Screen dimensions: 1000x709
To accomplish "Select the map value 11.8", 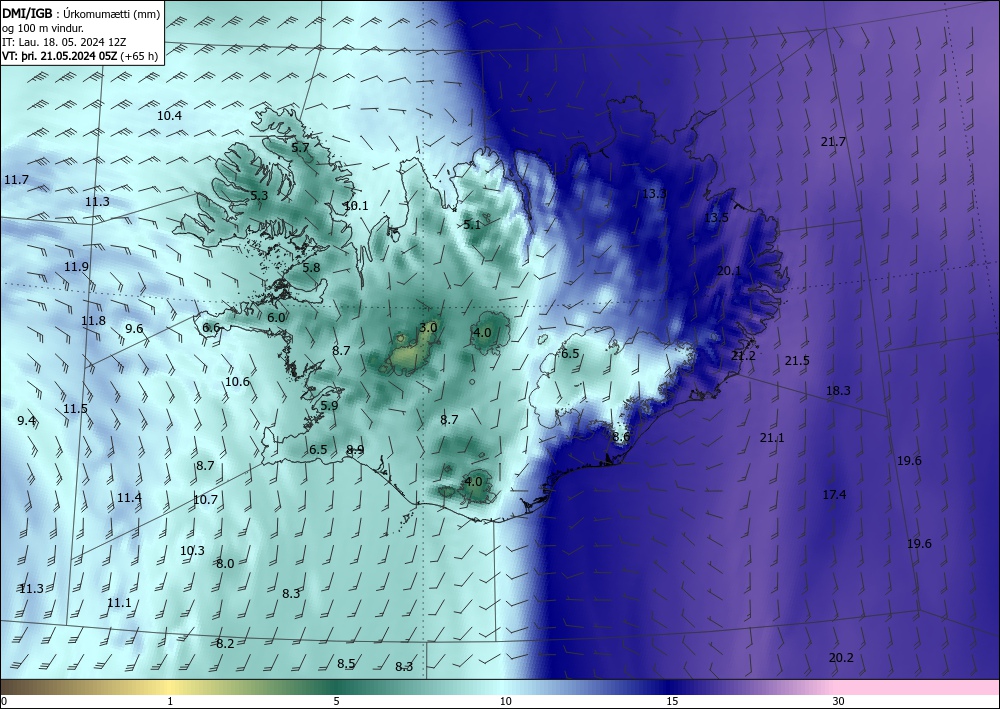I will point(94,321).
